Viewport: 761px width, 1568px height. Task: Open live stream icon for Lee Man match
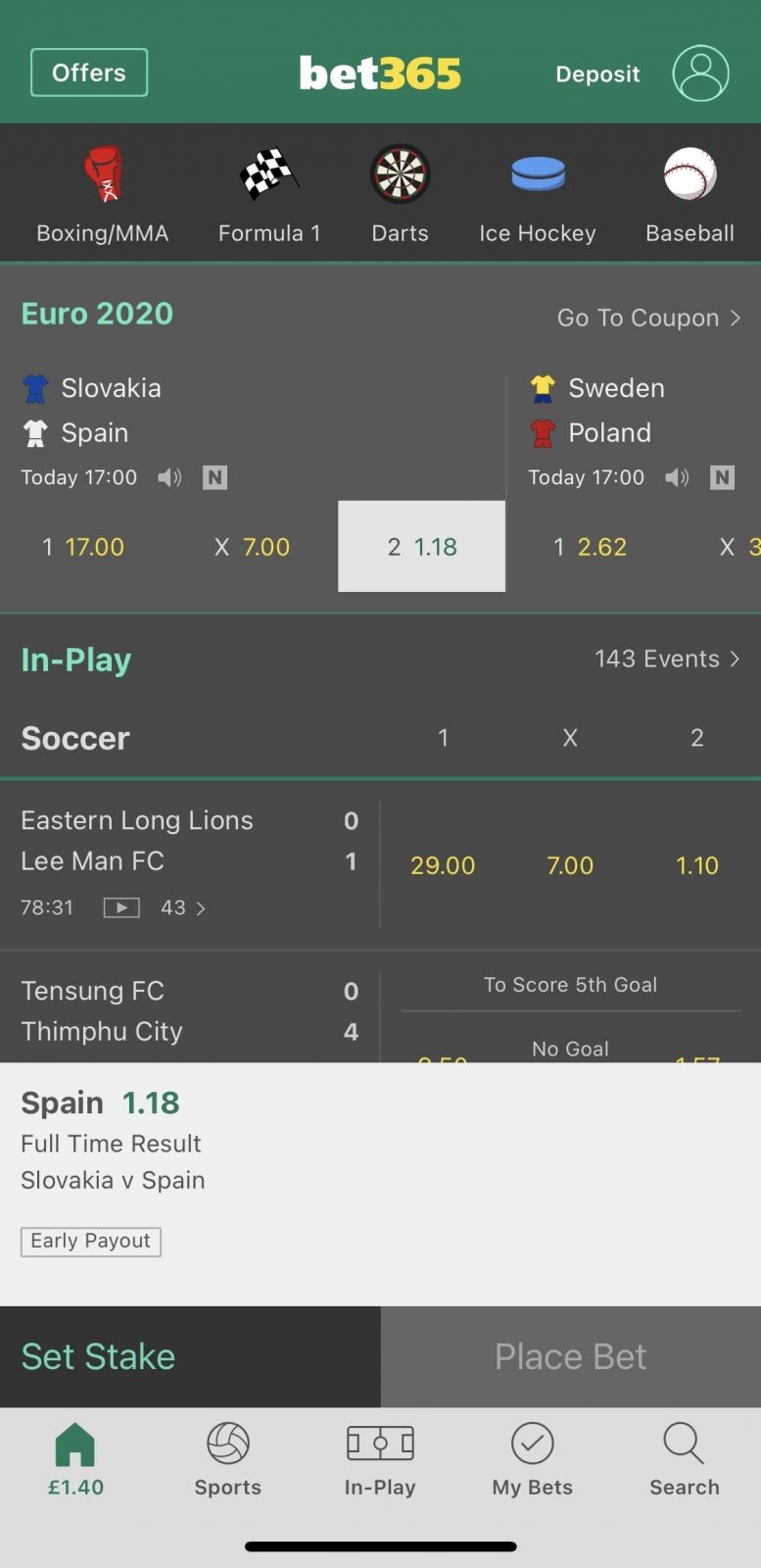tap(121, 907)
